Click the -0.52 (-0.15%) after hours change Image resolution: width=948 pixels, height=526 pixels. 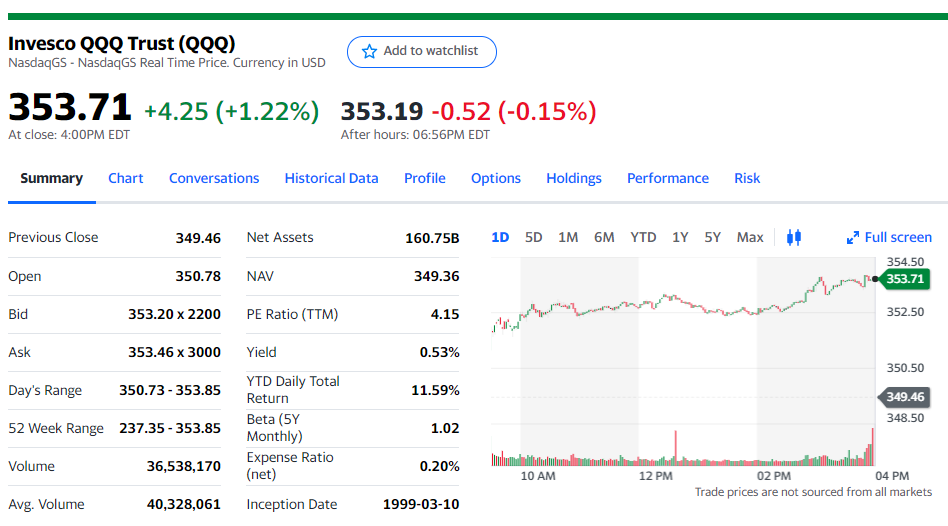click(514, 111)
